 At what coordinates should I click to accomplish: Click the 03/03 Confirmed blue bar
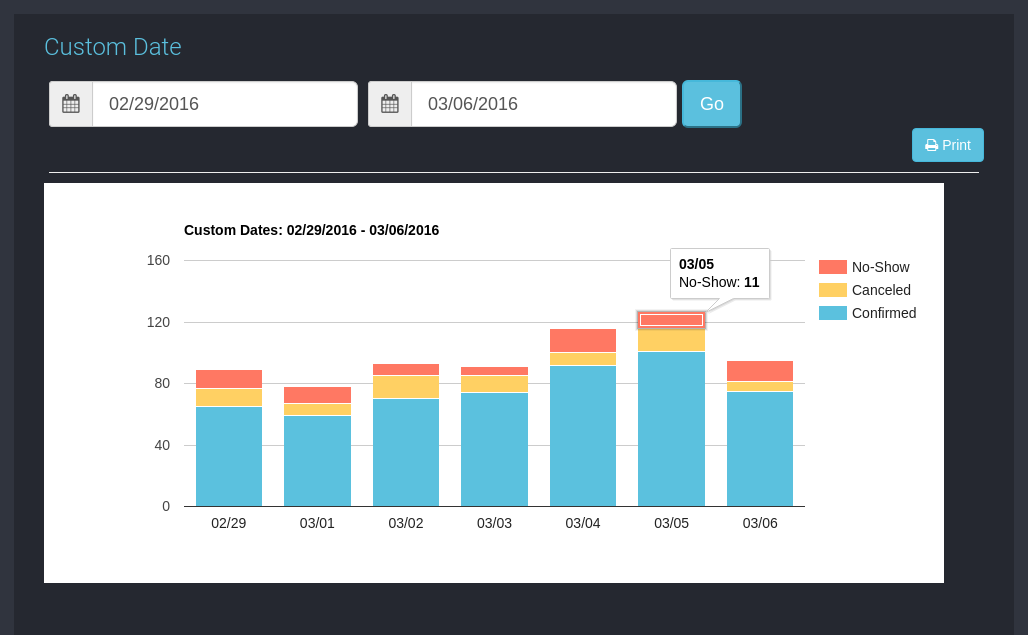pos(494,449)
